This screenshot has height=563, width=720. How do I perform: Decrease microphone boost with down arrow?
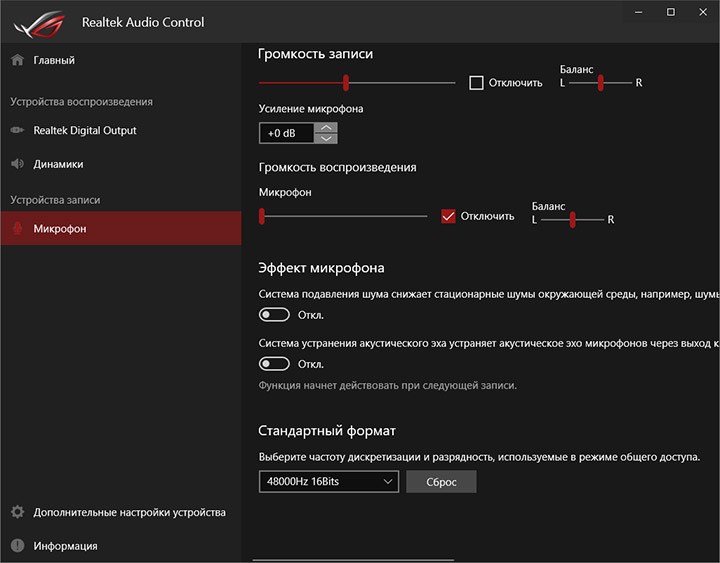pyautogui.click(x=326, y=139)
